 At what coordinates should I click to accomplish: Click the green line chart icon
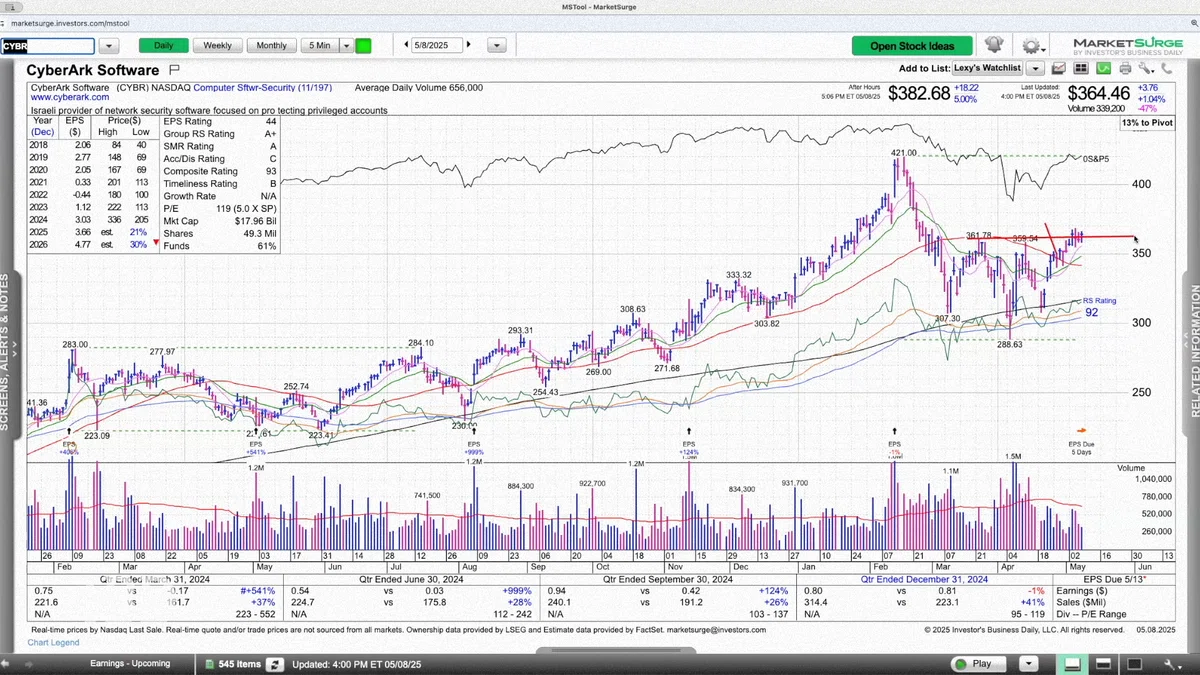click(x=1103, y=68)
